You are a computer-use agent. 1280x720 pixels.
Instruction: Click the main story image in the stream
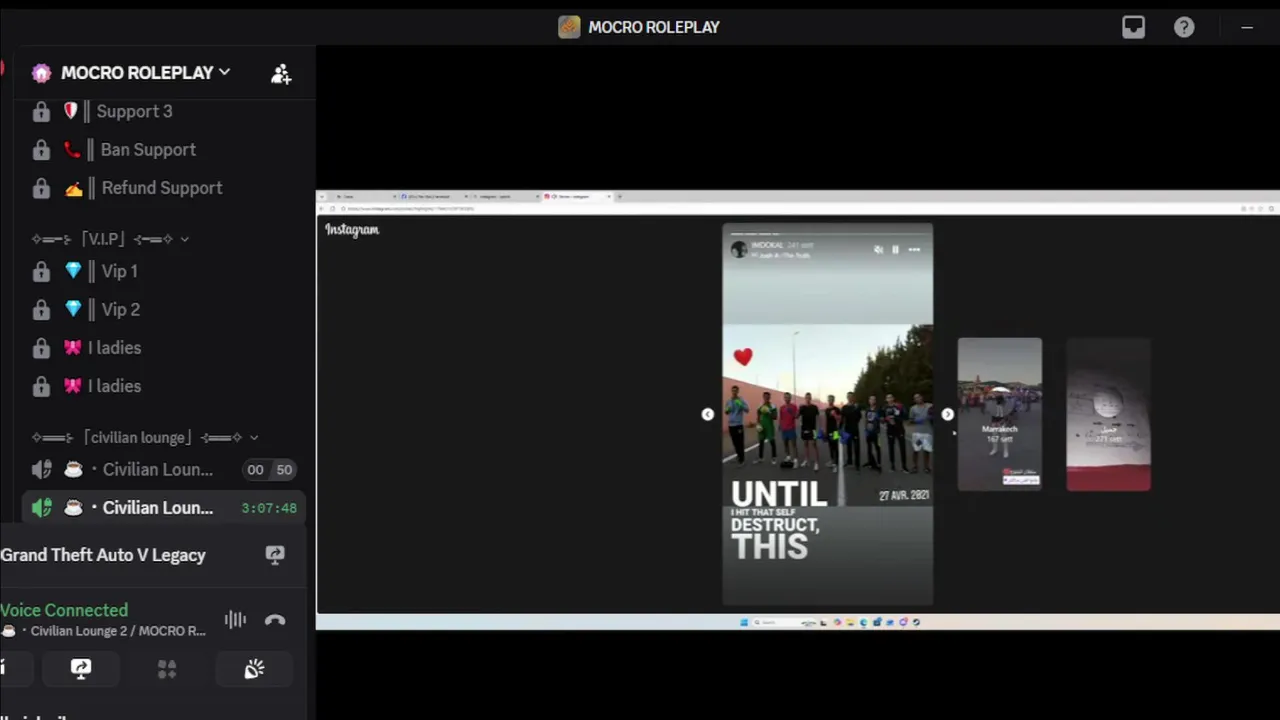click(828, 414)
